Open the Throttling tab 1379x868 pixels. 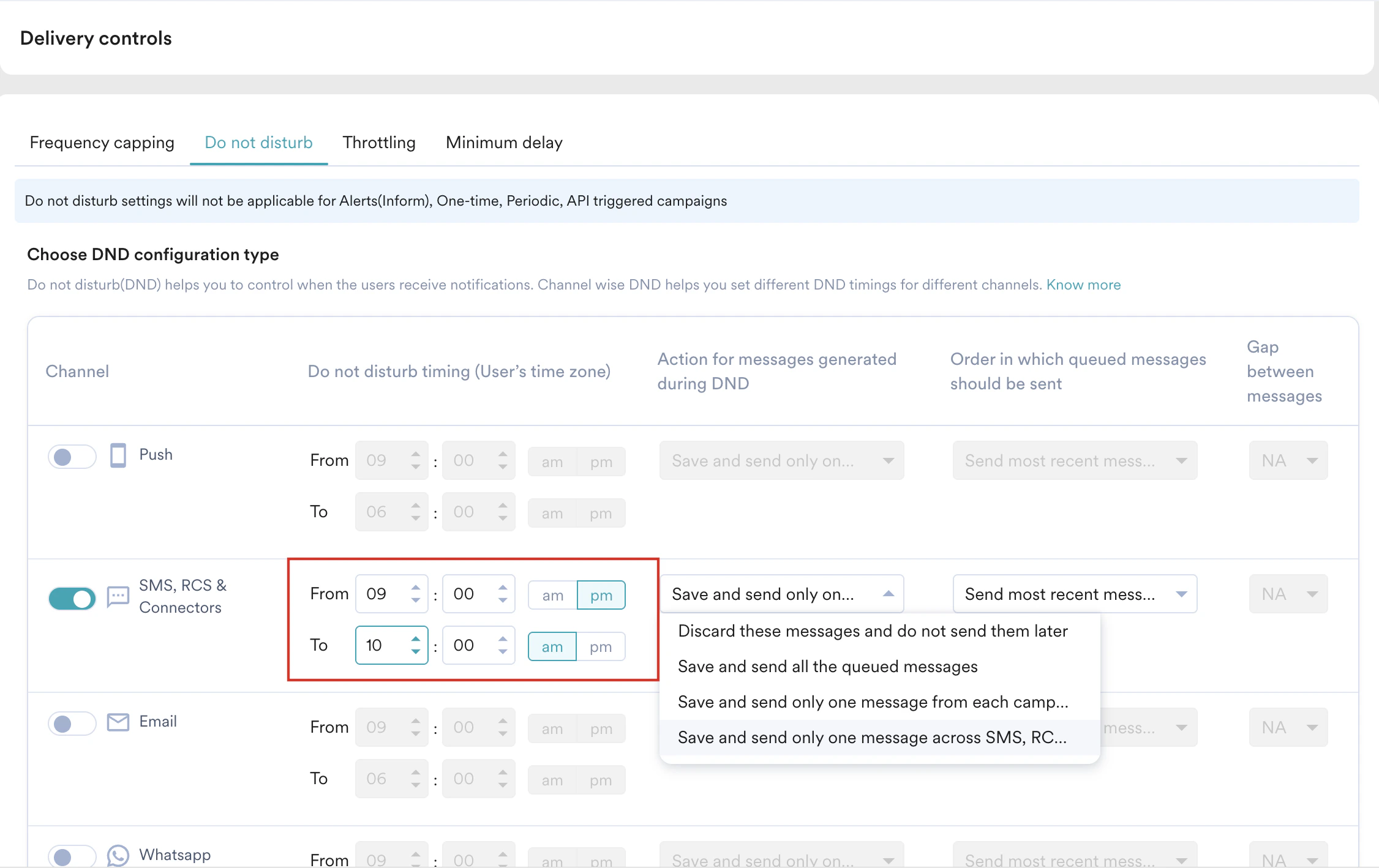[x=379, y=143]
